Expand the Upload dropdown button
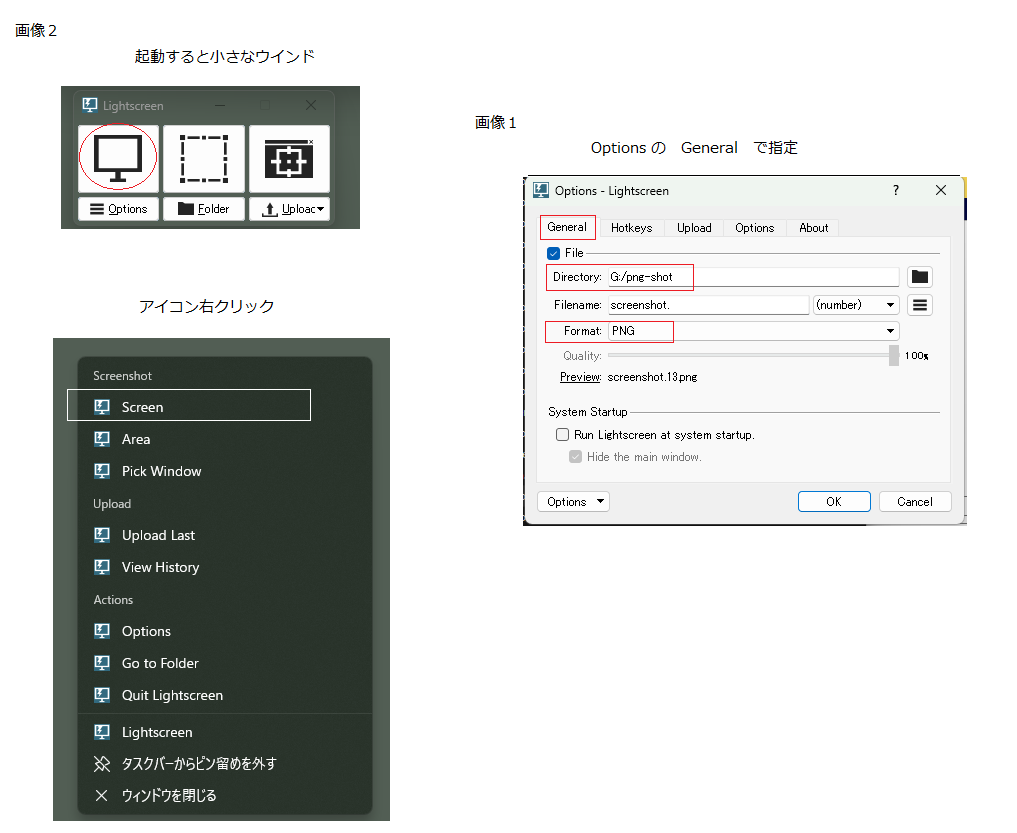Image resolution: width=1017 pixels, height=833 pixels. coord(289,209)
